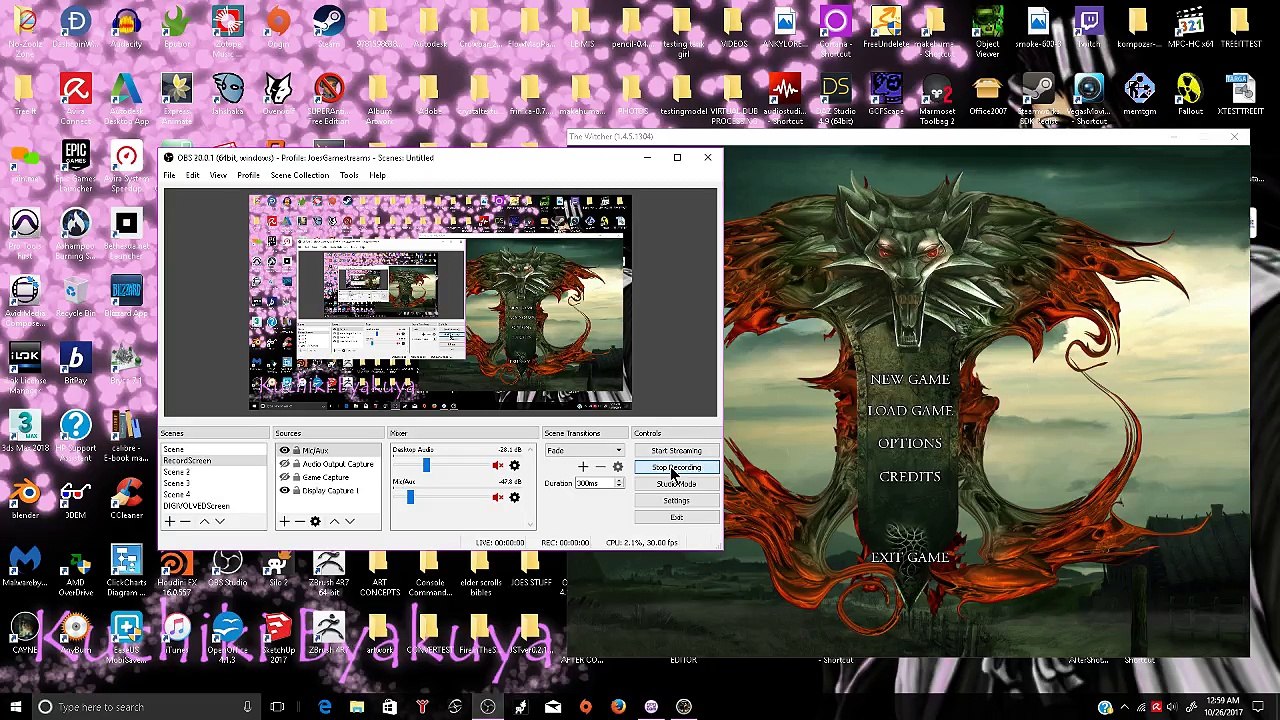
Task: Enable Studio Mode
Action: coord(676,484)
